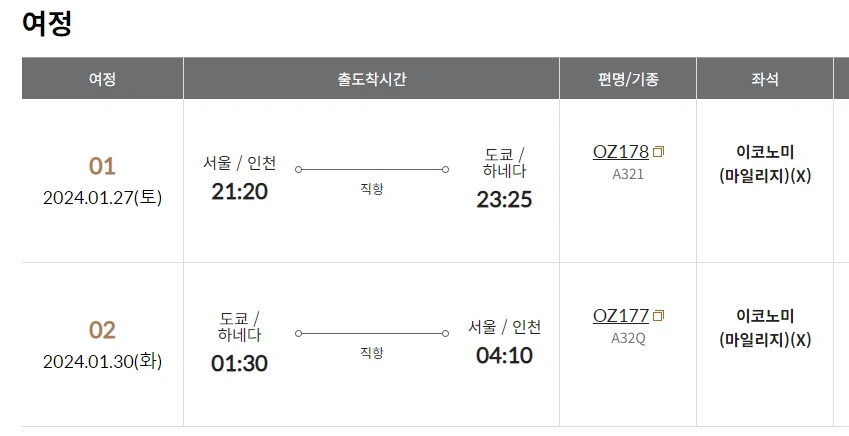Click A32Q aircraft type text
Viewport: 849px width, 436px height.
point(628,338)
